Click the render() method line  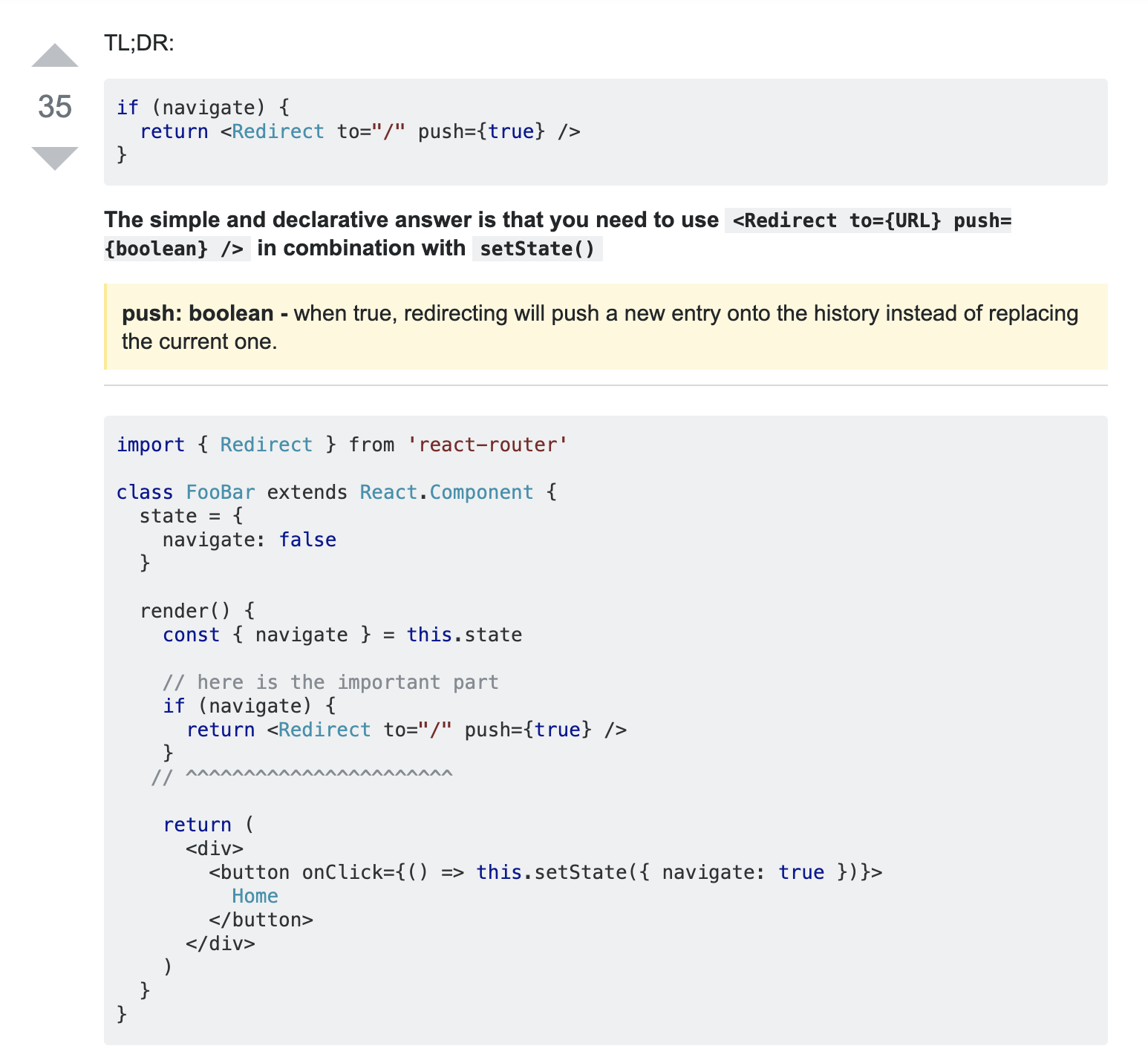[197, 611]
